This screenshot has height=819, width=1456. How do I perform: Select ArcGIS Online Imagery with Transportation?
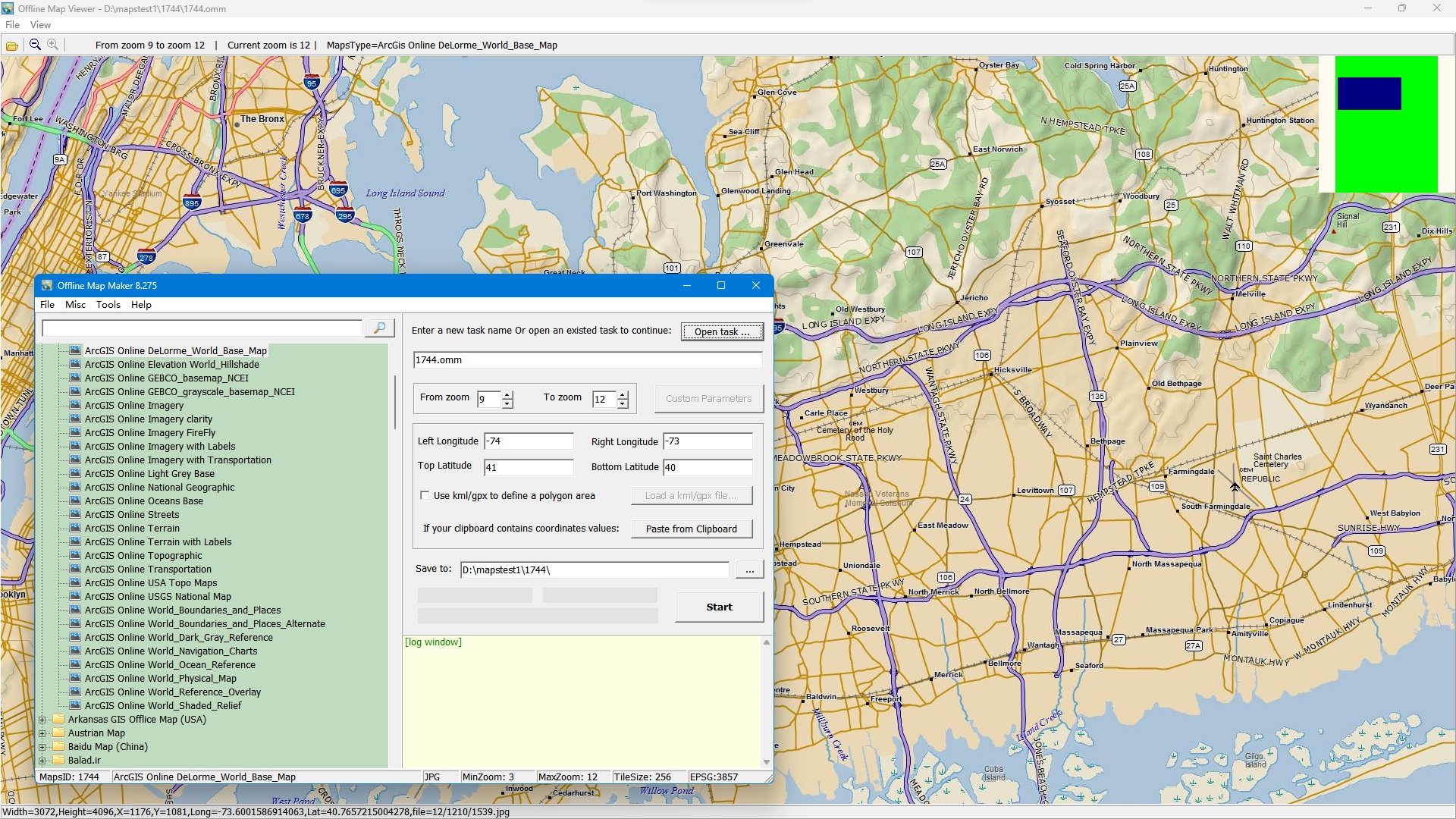click(177, 460)
